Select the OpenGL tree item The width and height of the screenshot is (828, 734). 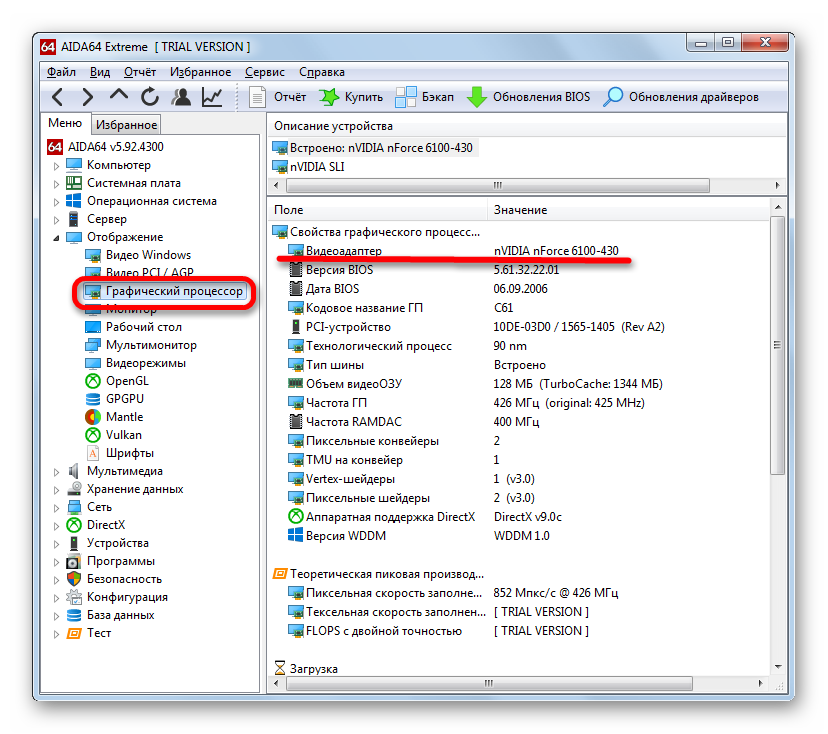pyautogui.click(x=127, y=381)
